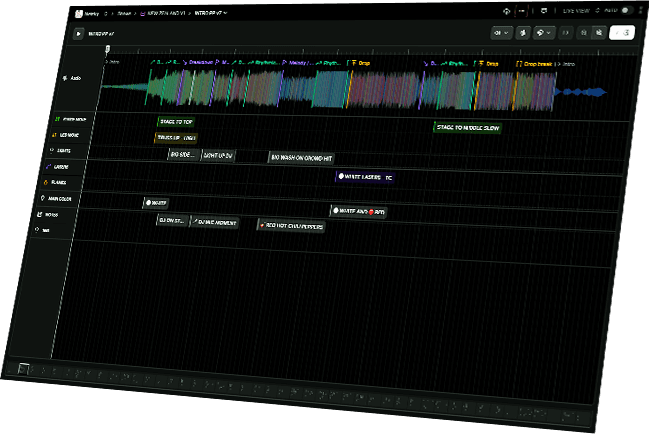Select the LASERS track icon
The width and height of the screenshot is (649, 434).
(50, 166)
